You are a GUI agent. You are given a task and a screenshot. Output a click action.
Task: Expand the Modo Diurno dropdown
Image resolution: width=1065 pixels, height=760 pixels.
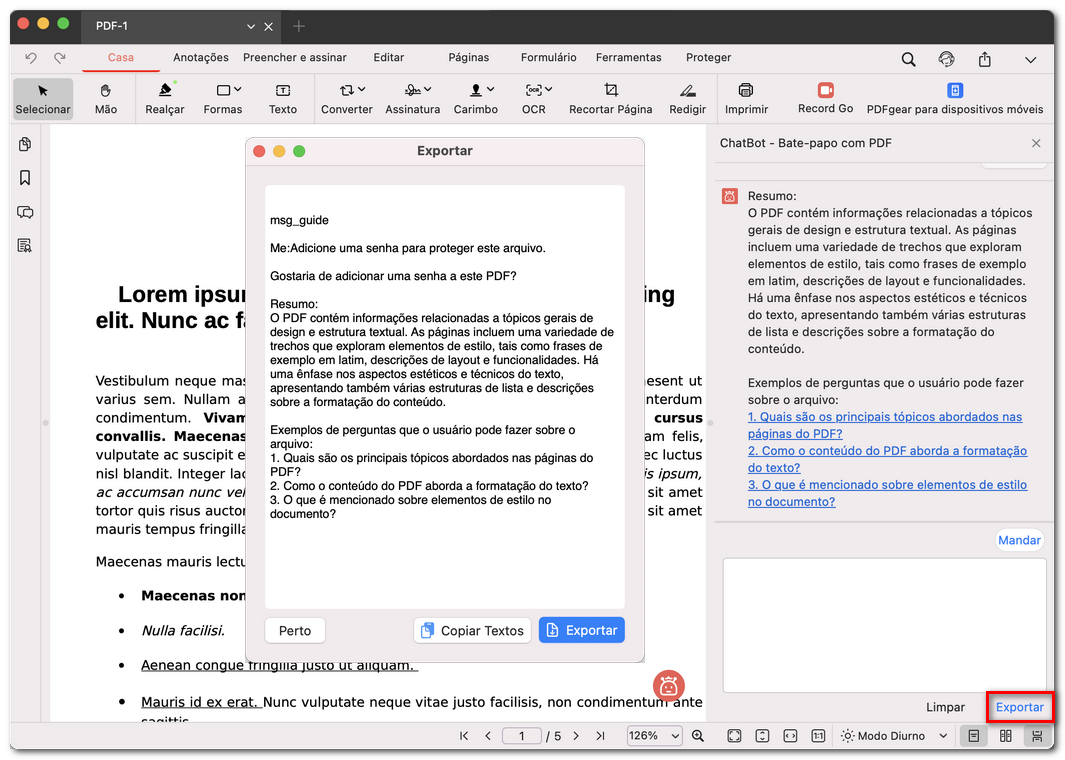(895, 736)
